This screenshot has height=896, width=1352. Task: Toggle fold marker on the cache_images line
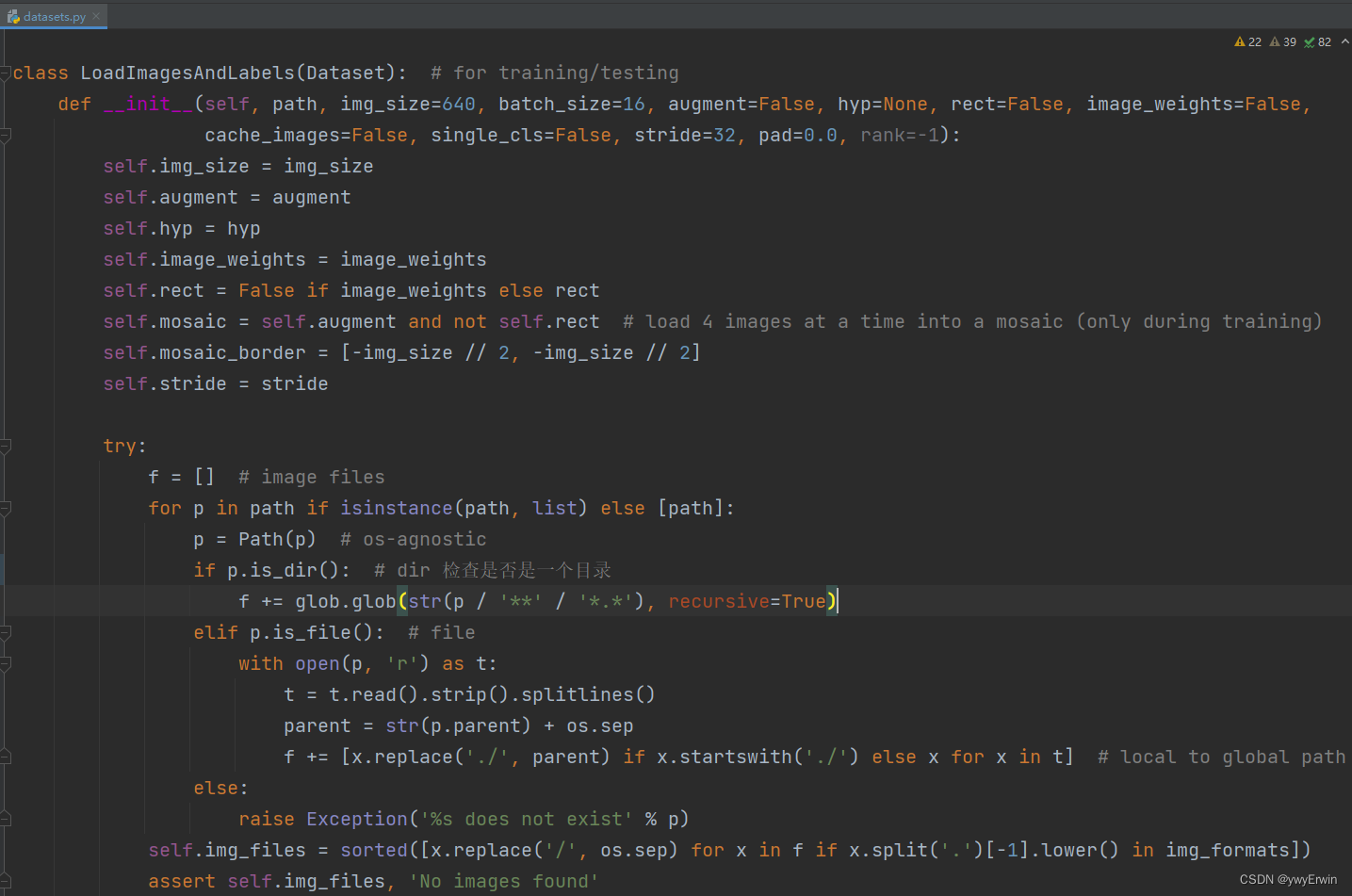pos(5,136)
